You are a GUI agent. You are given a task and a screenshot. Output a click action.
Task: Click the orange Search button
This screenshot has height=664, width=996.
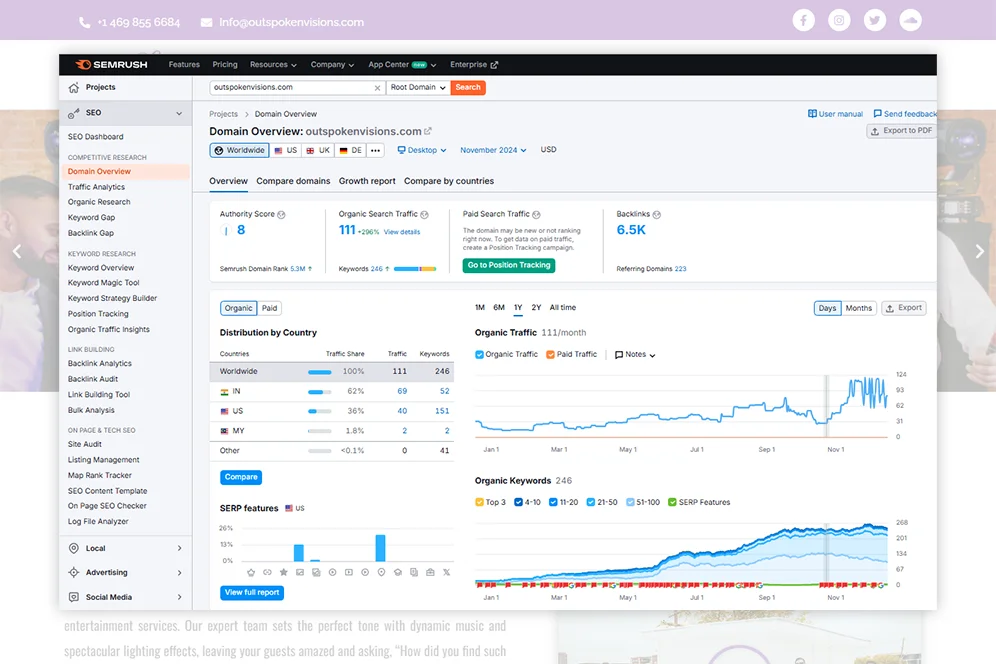pos(468,88)
